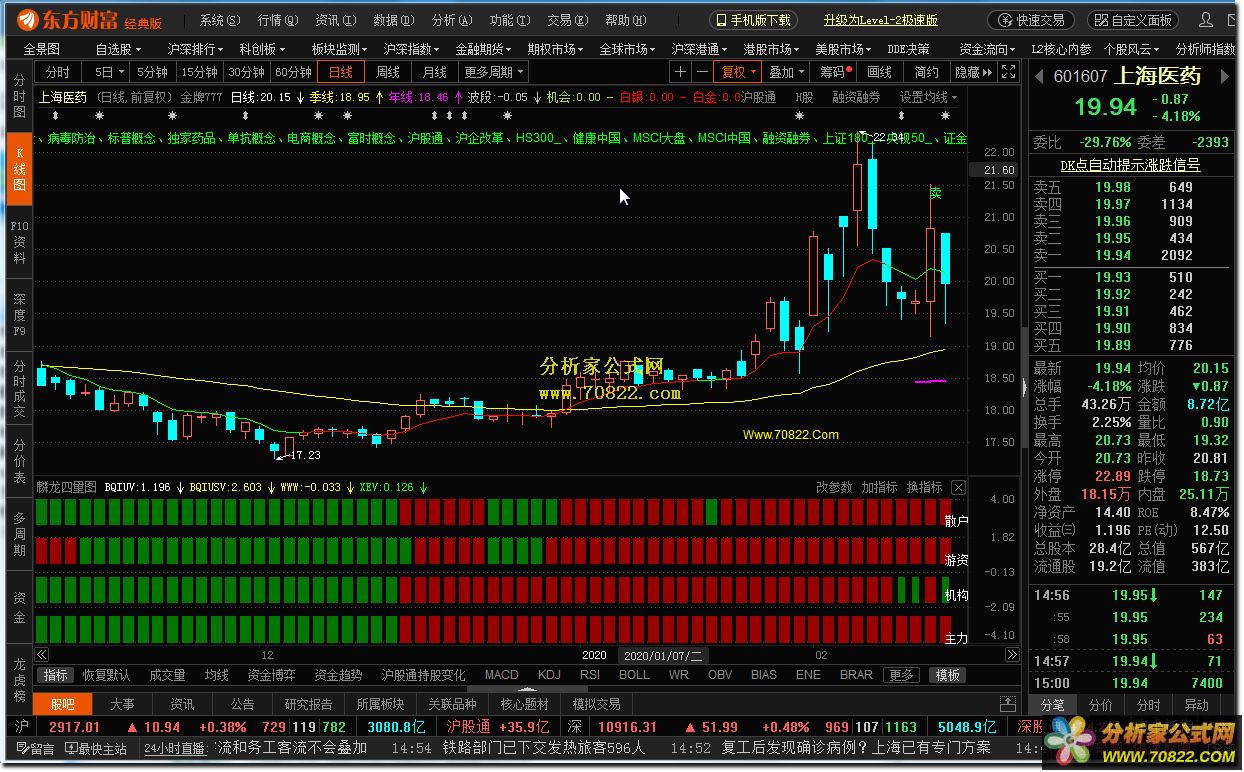Expand 全球市场 dropdown

coord(627,48)
